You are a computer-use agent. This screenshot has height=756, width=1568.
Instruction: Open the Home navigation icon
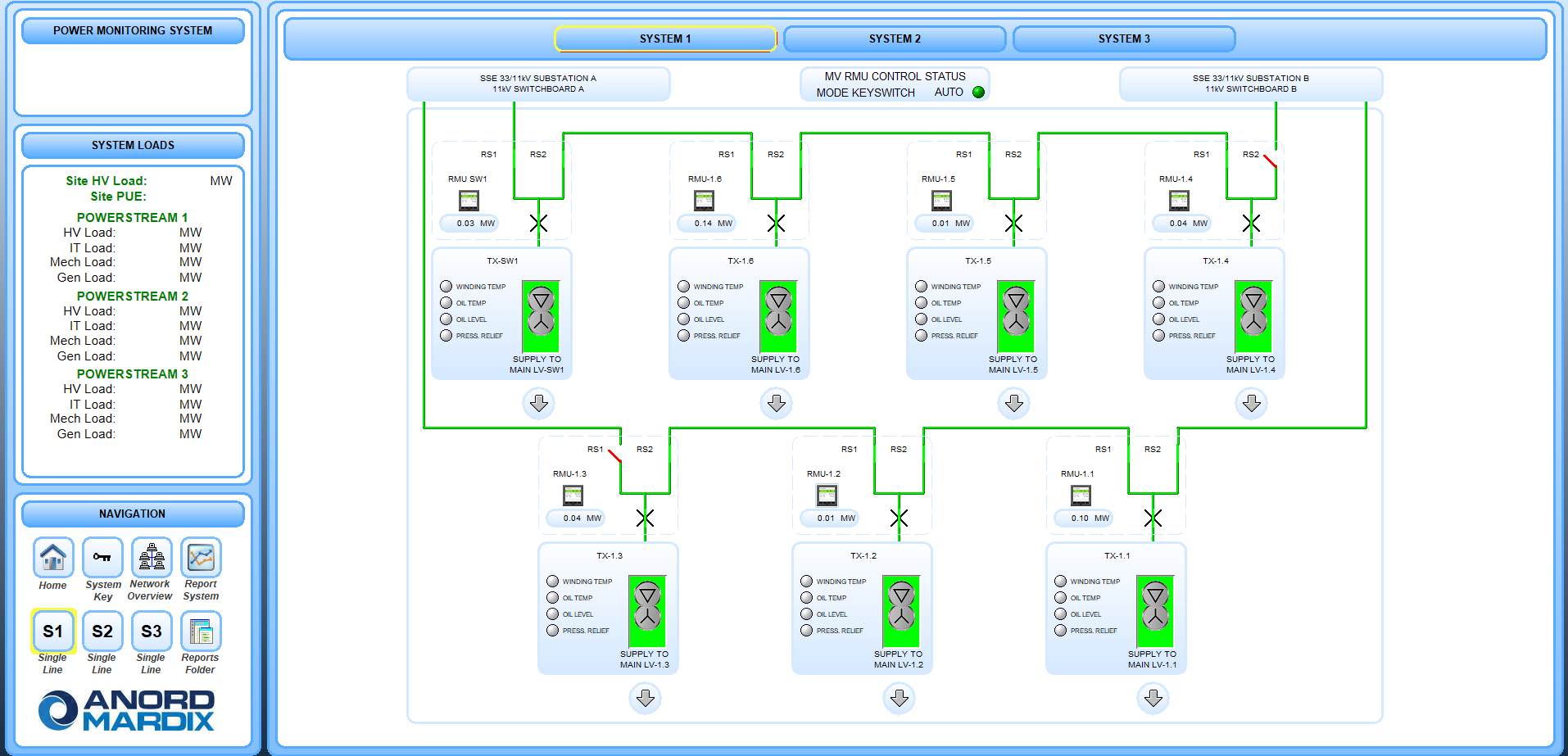coord(53,558)
